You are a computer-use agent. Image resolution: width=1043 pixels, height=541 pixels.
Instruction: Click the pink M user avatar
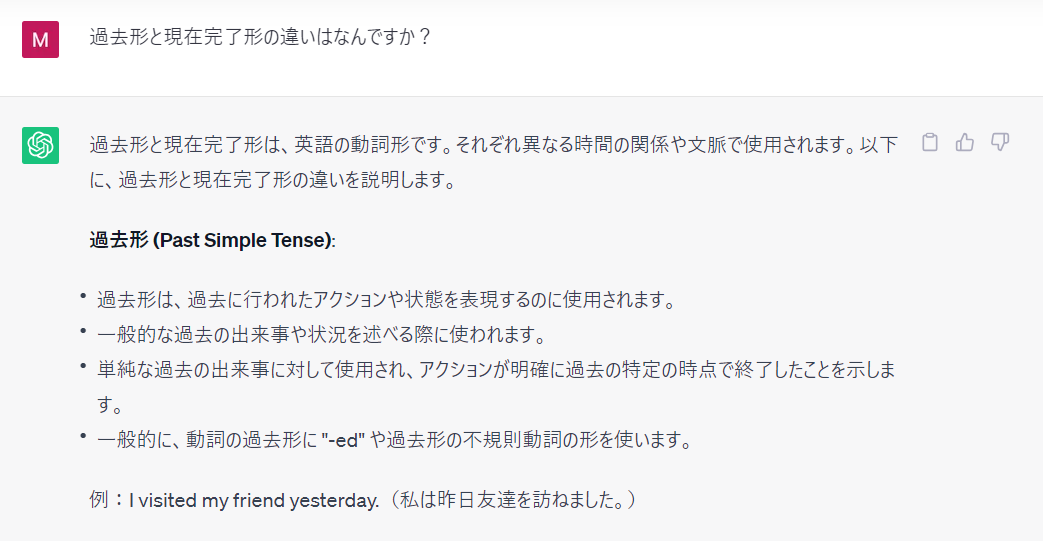coord(41,39)
